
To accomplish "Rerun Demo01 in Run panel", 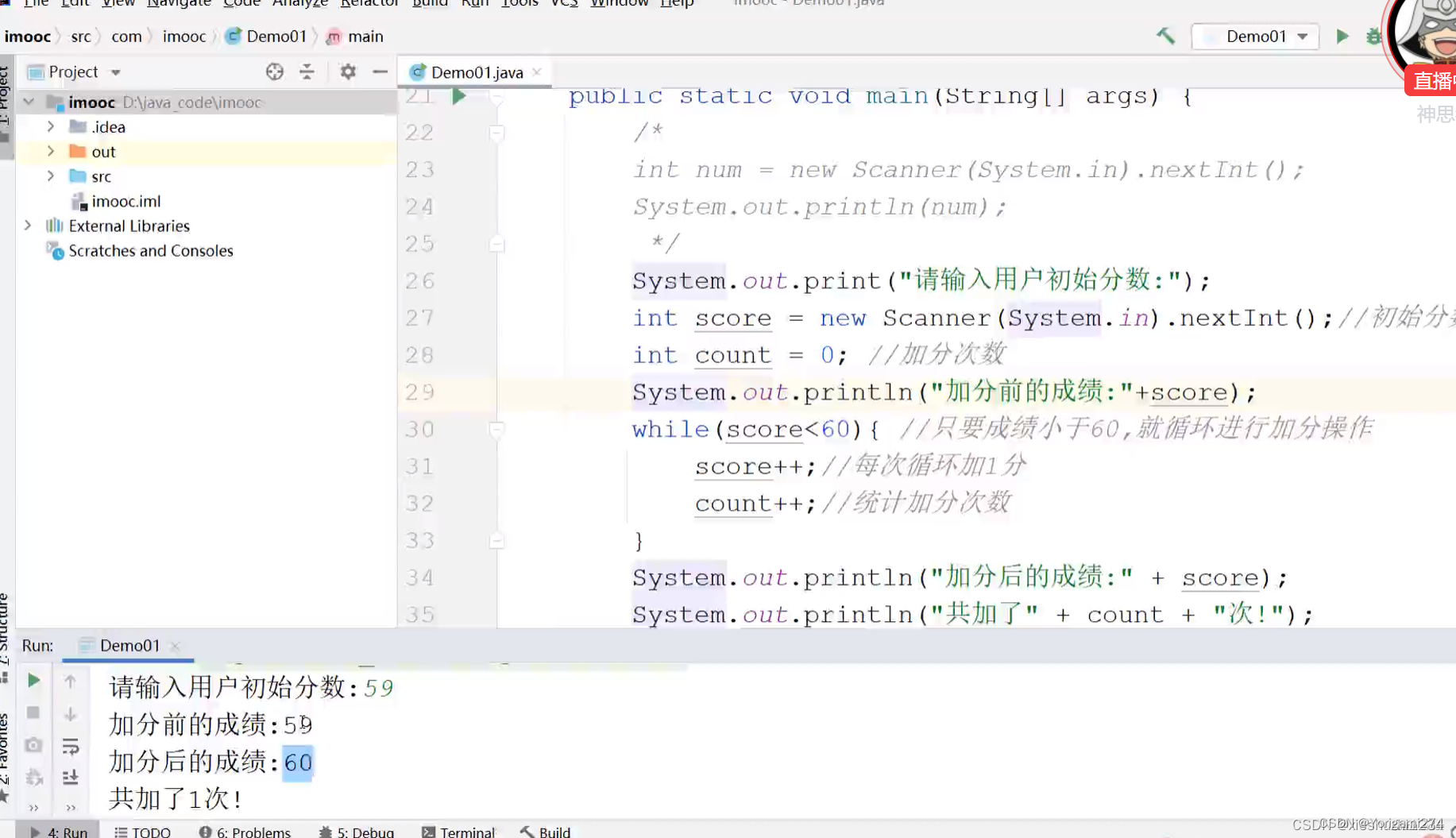I will coord(33,681).
